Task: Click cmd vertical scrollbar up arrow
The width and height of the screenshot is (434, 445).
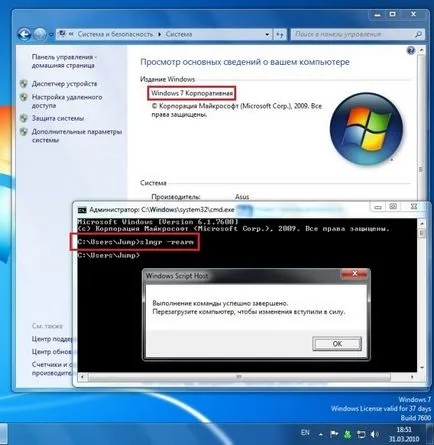Action: (422, 223)
